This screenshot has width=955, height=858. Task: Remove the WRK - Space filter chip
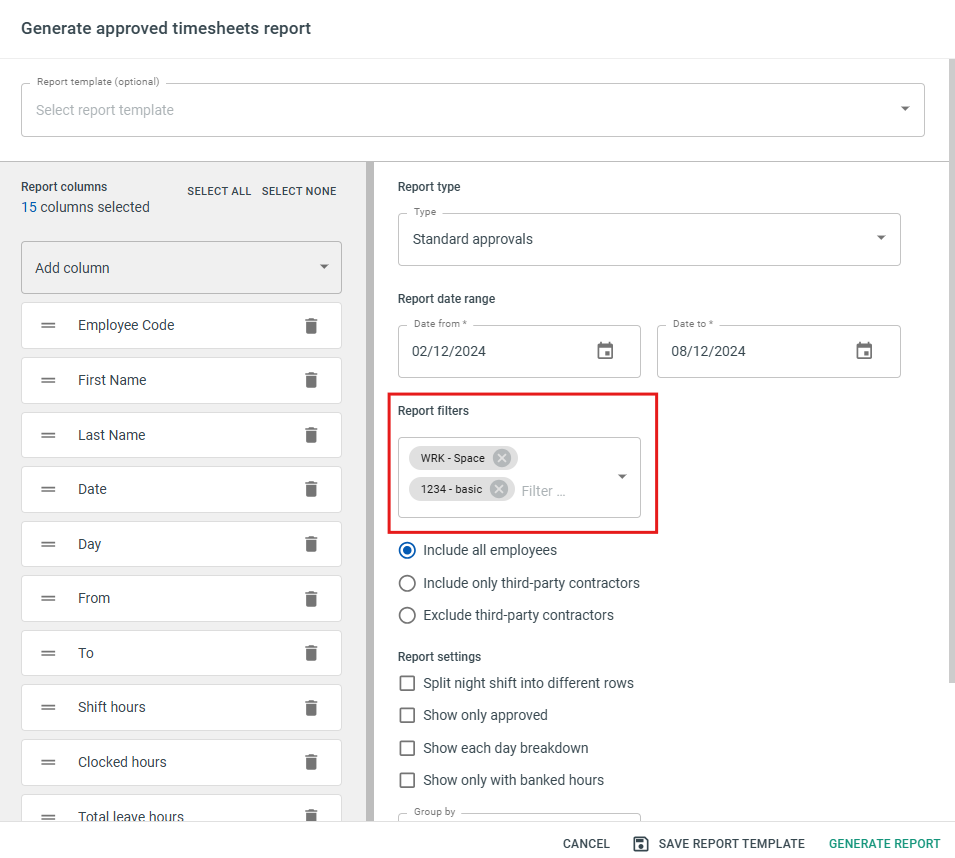pos(502,458)
